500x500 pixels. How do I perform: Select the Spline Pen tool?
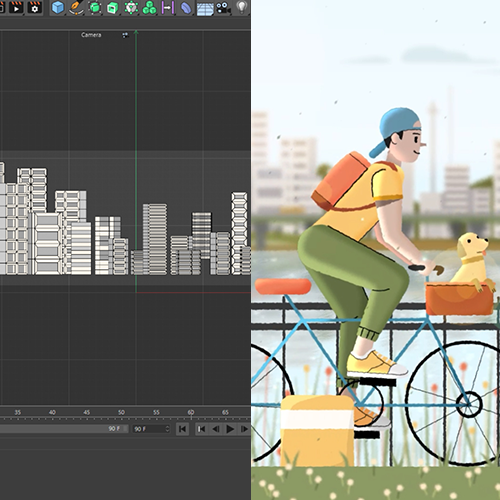coord(76,8)
